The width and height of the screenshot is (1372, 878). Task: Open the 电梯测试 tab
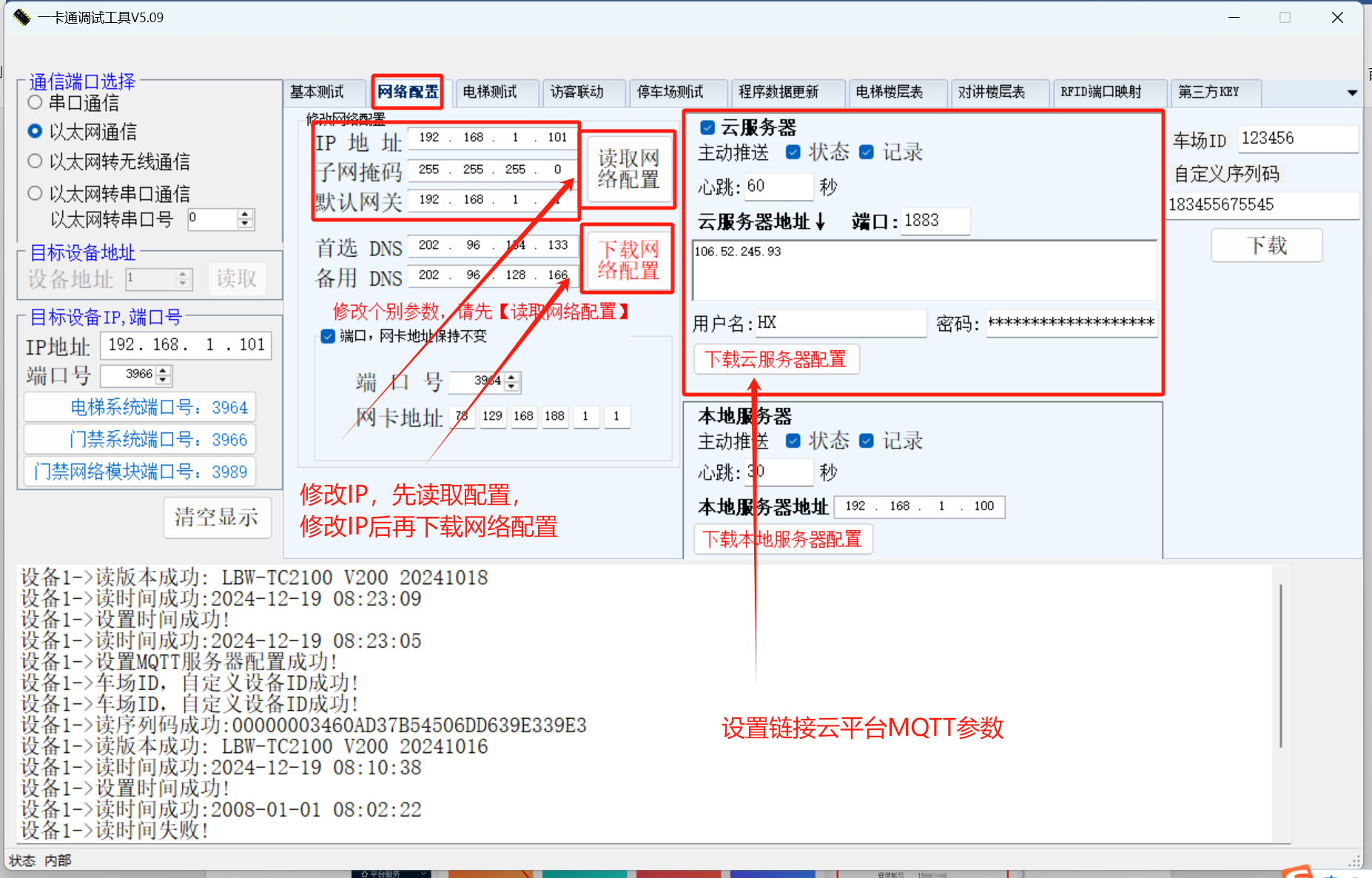click(x=490, y=93)
